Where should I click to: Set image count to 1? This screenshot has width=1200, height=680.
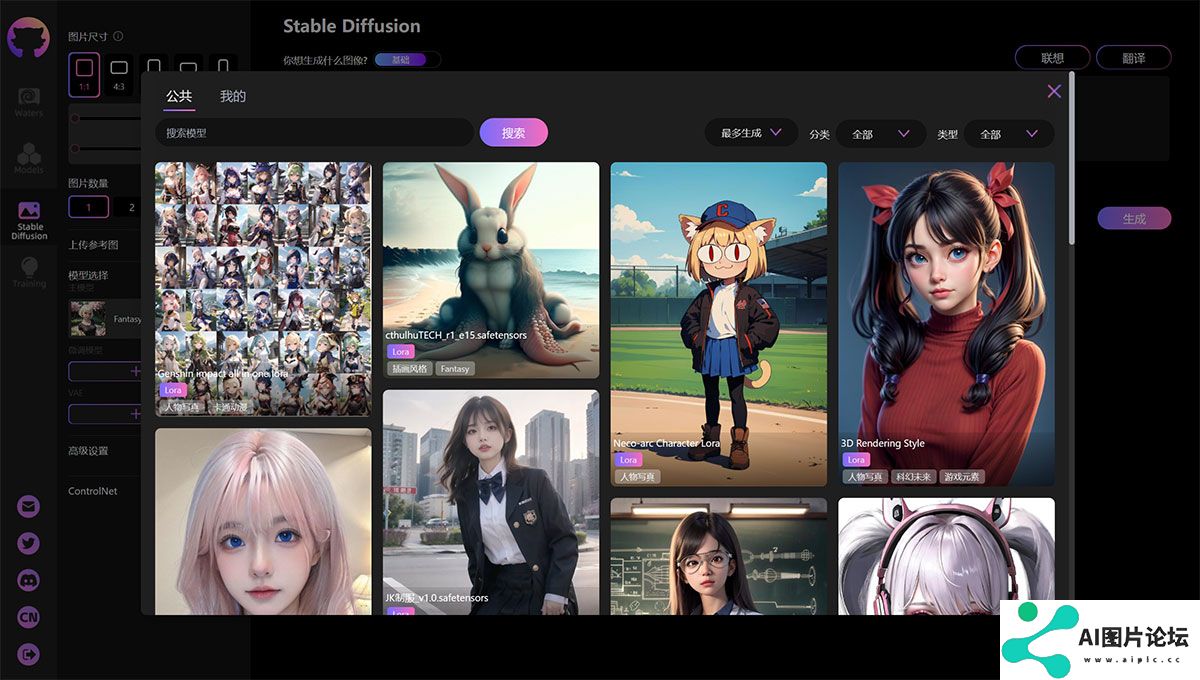pos(88,207)
